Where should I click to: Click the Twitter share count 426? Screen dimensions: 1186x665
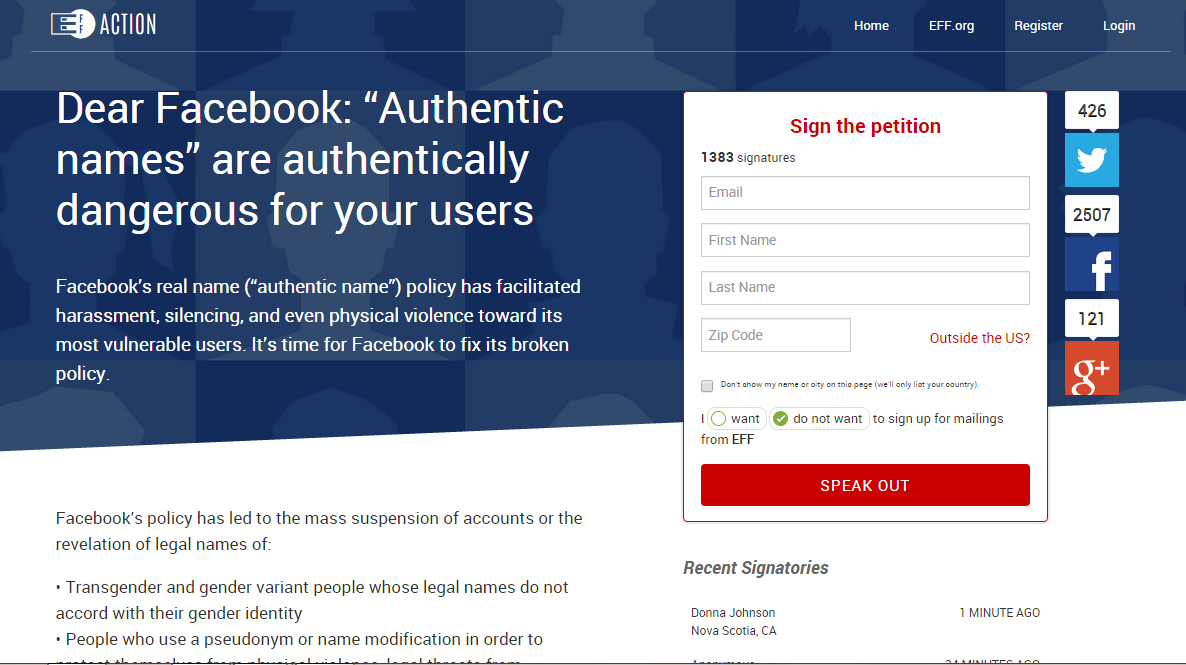coord(1091,110)
